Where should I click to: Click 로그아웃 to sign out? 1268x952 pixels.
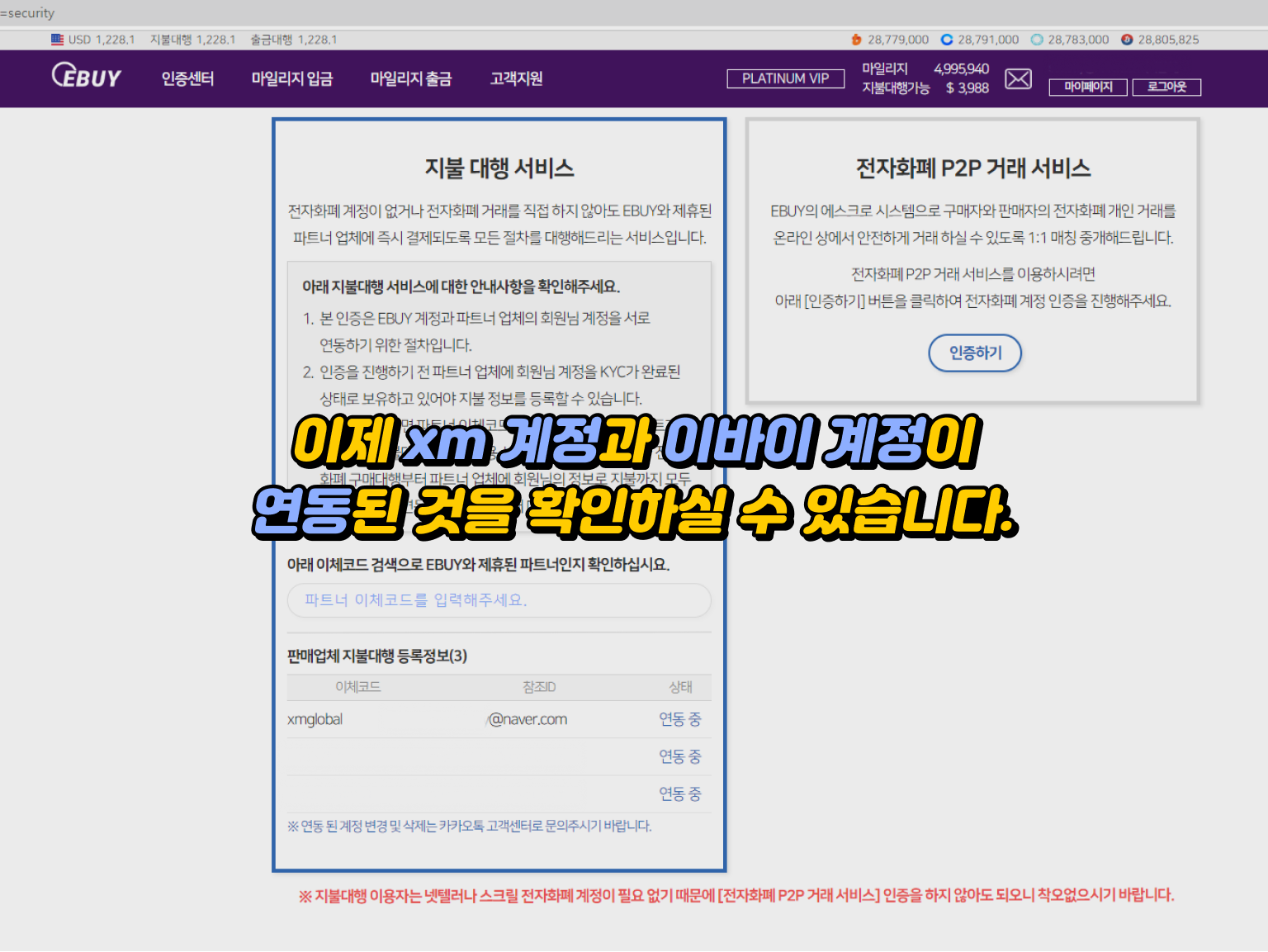coord(1166,87)
